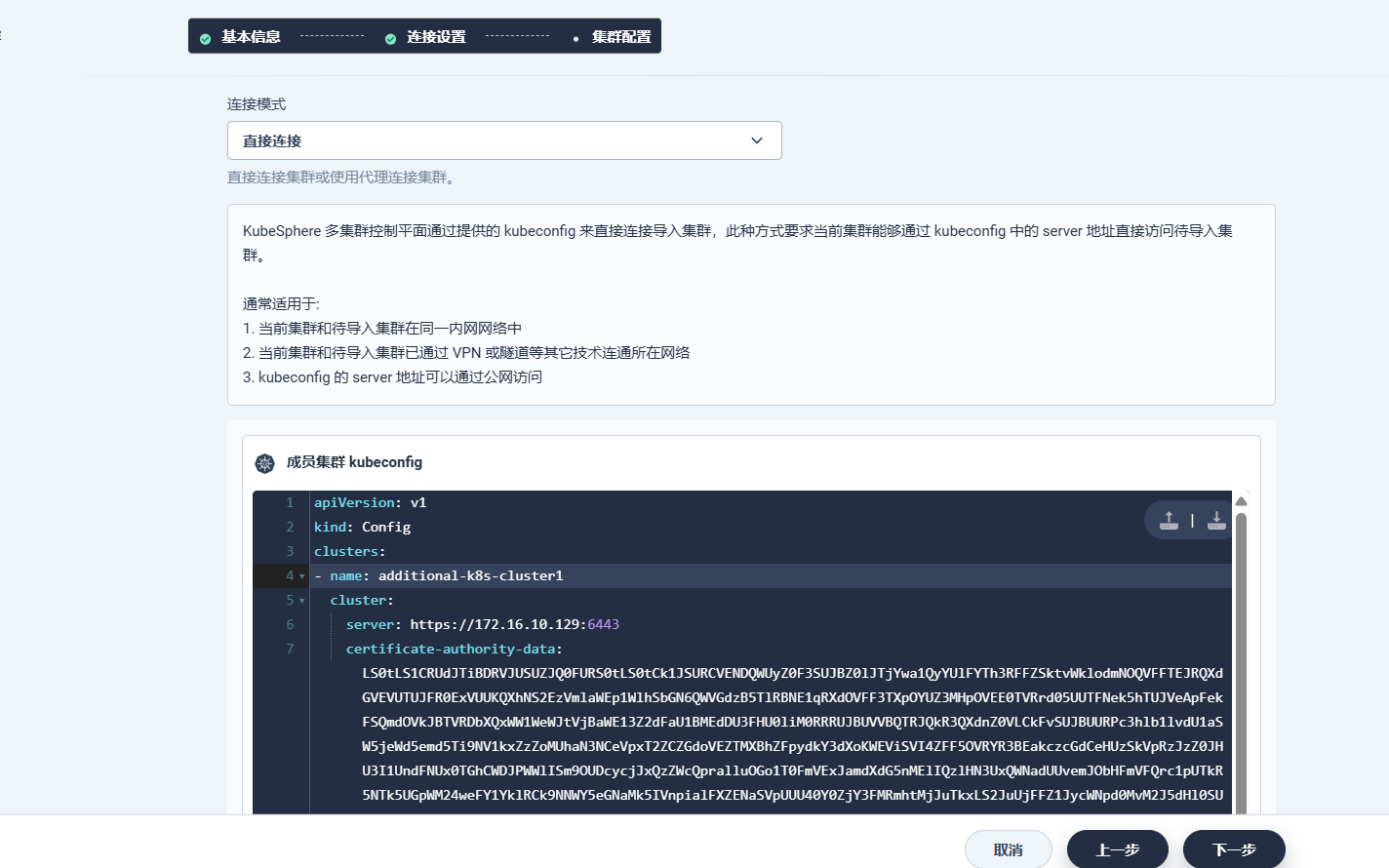Click line number 7 in the editor gutter
This screenshot has width=1389, height=868.
point(290,649)
